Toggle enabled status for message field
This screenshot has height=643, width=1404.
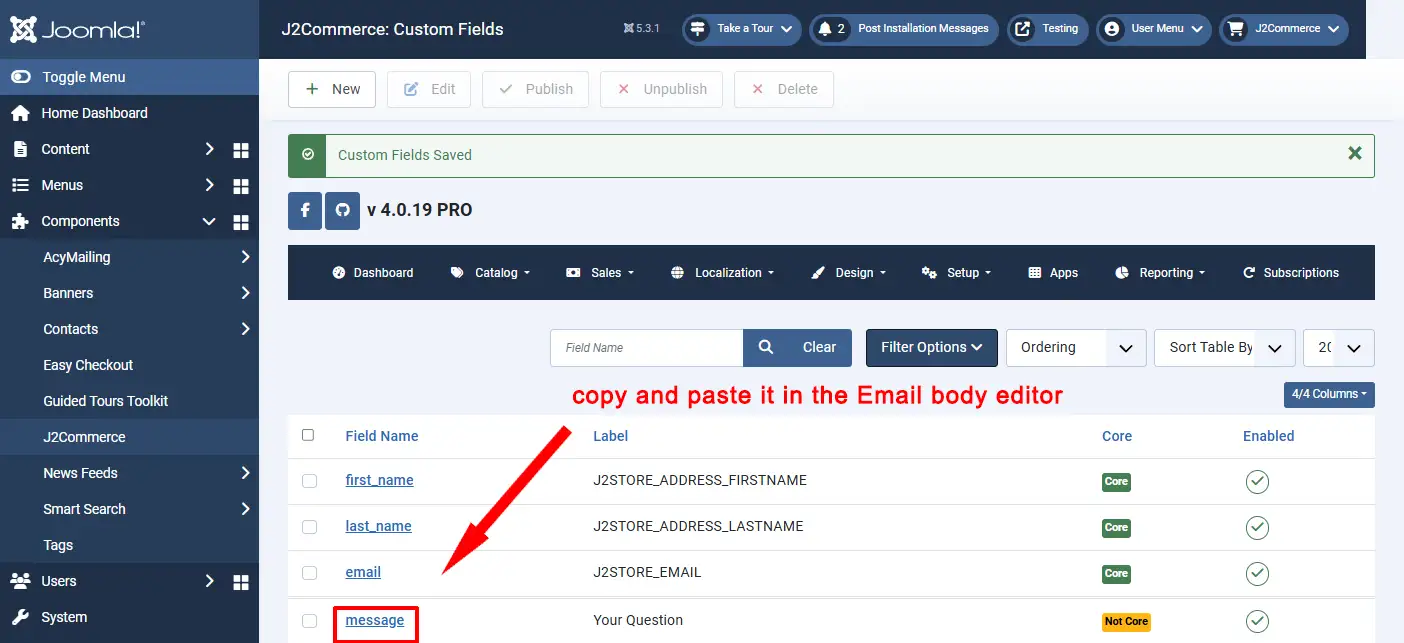1257,622
